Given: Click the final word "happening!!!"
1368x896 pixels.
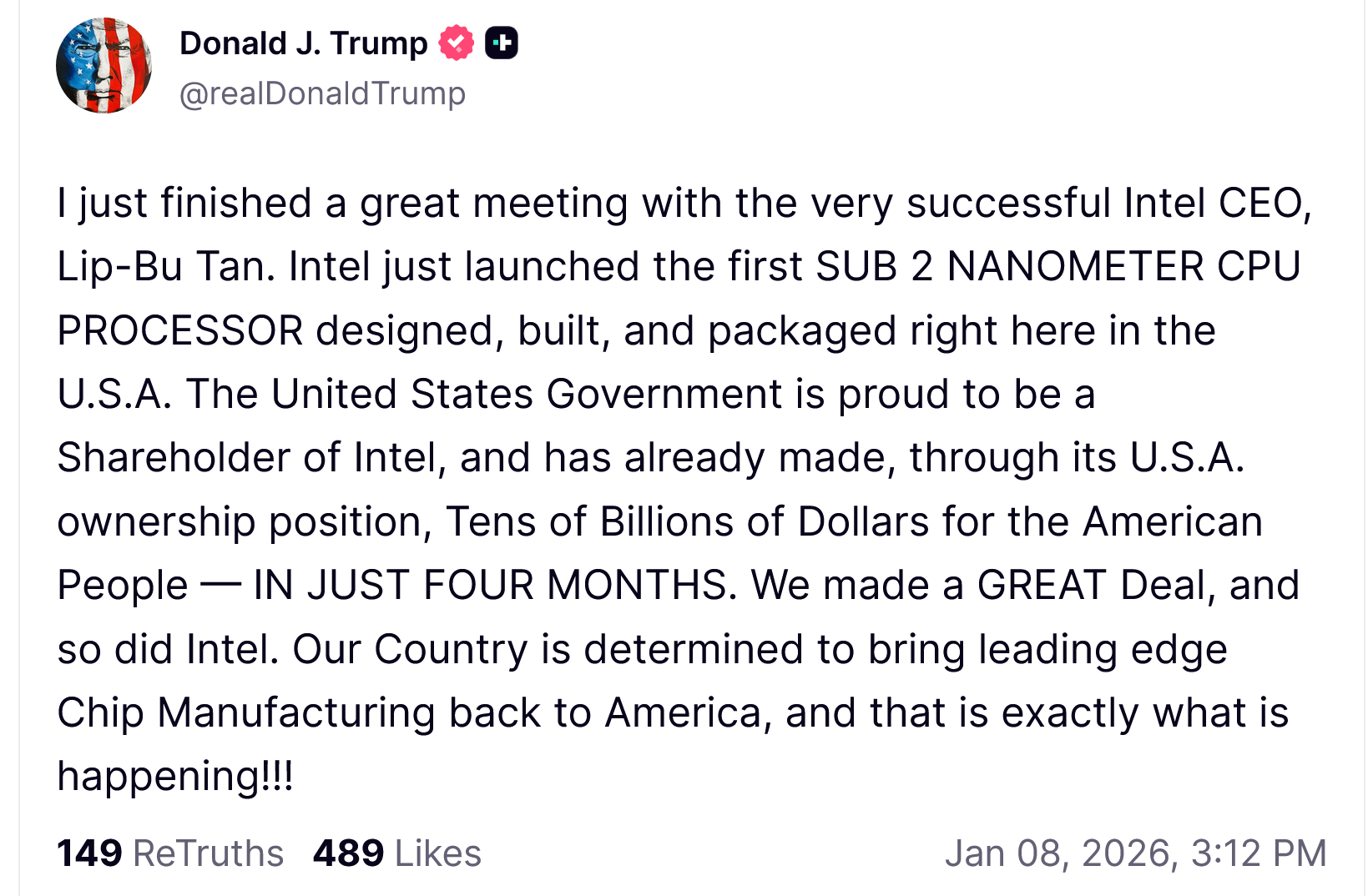Looking at the screenshot, I should point(175,777).
